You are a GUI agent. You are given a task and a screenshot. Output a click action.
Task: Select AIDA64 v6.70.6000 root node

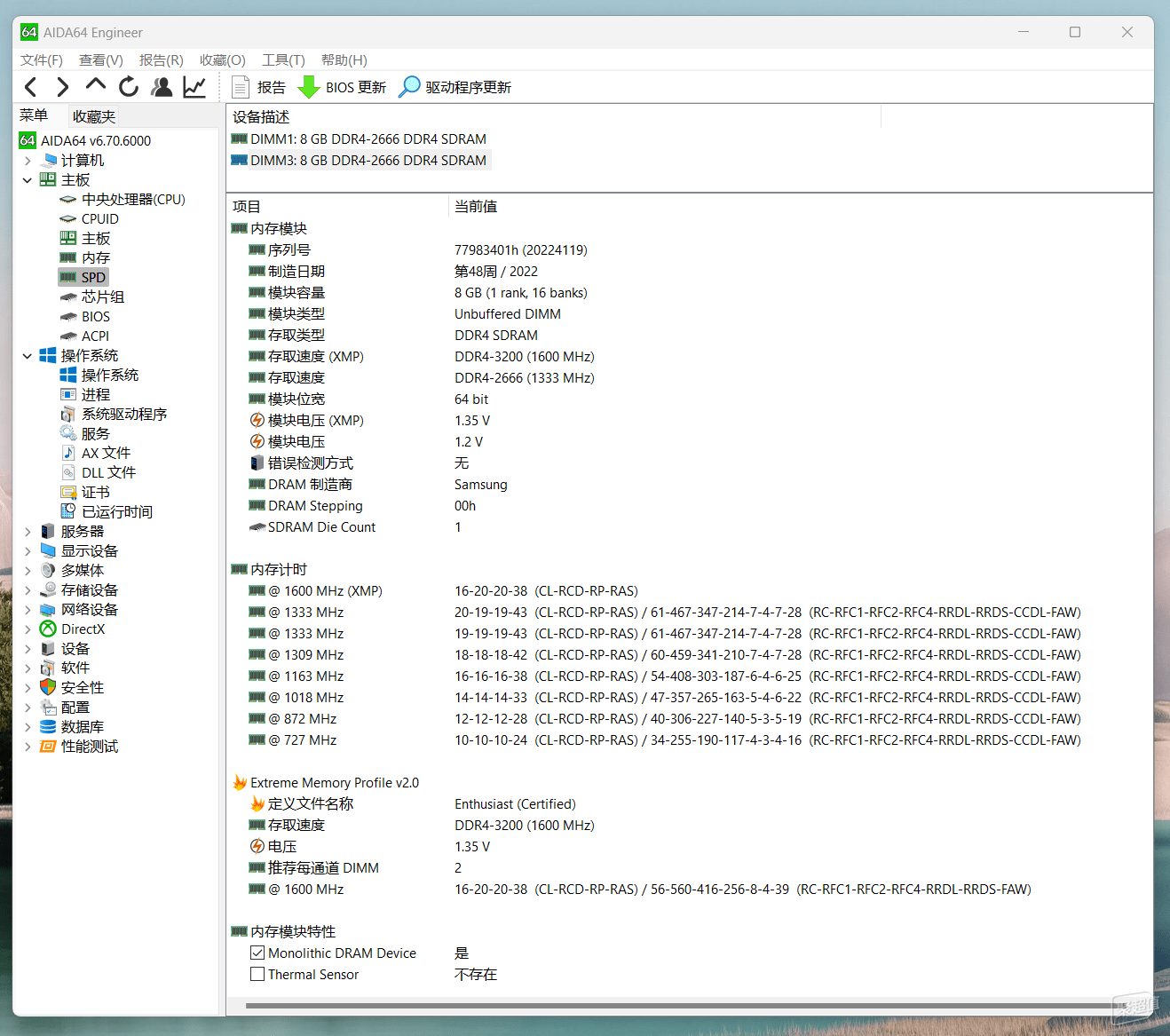85,140
